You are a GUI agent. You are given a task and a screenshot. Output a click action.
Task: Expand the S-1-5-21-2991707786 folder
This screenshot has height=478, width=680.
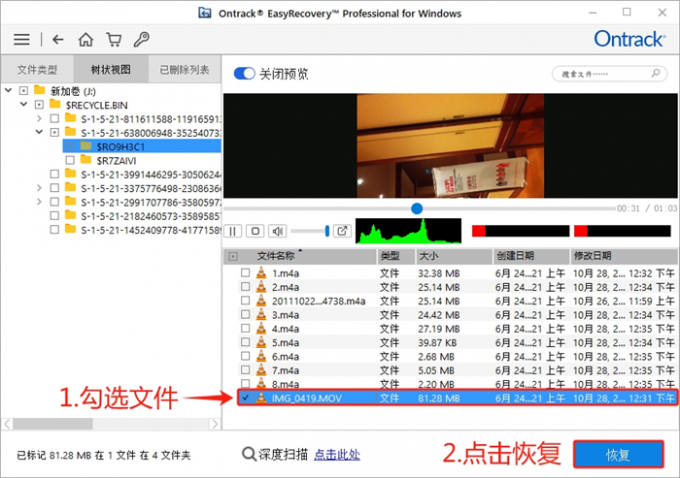(x=39, y=202)
